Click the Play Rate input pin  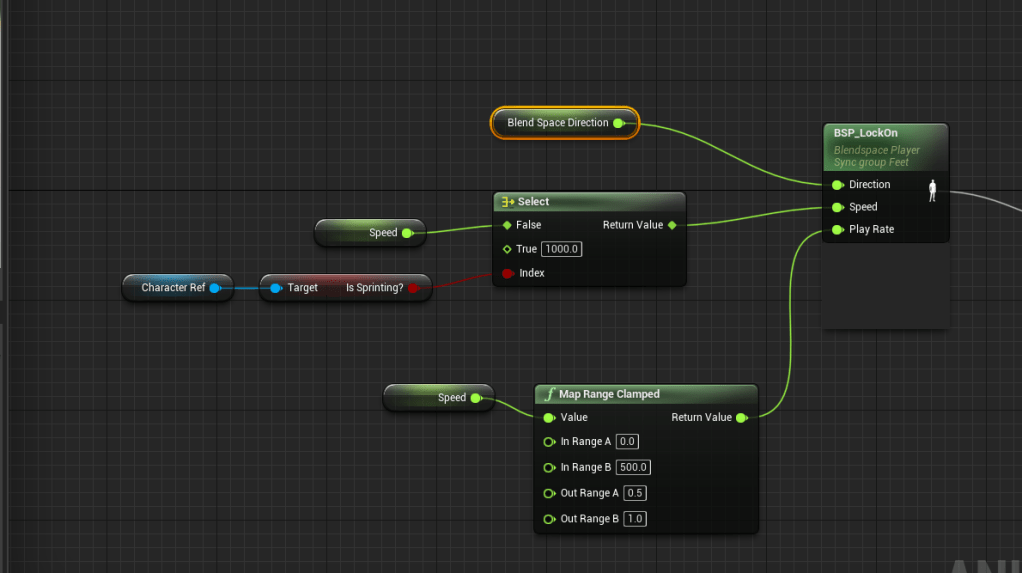click(837, 230)
